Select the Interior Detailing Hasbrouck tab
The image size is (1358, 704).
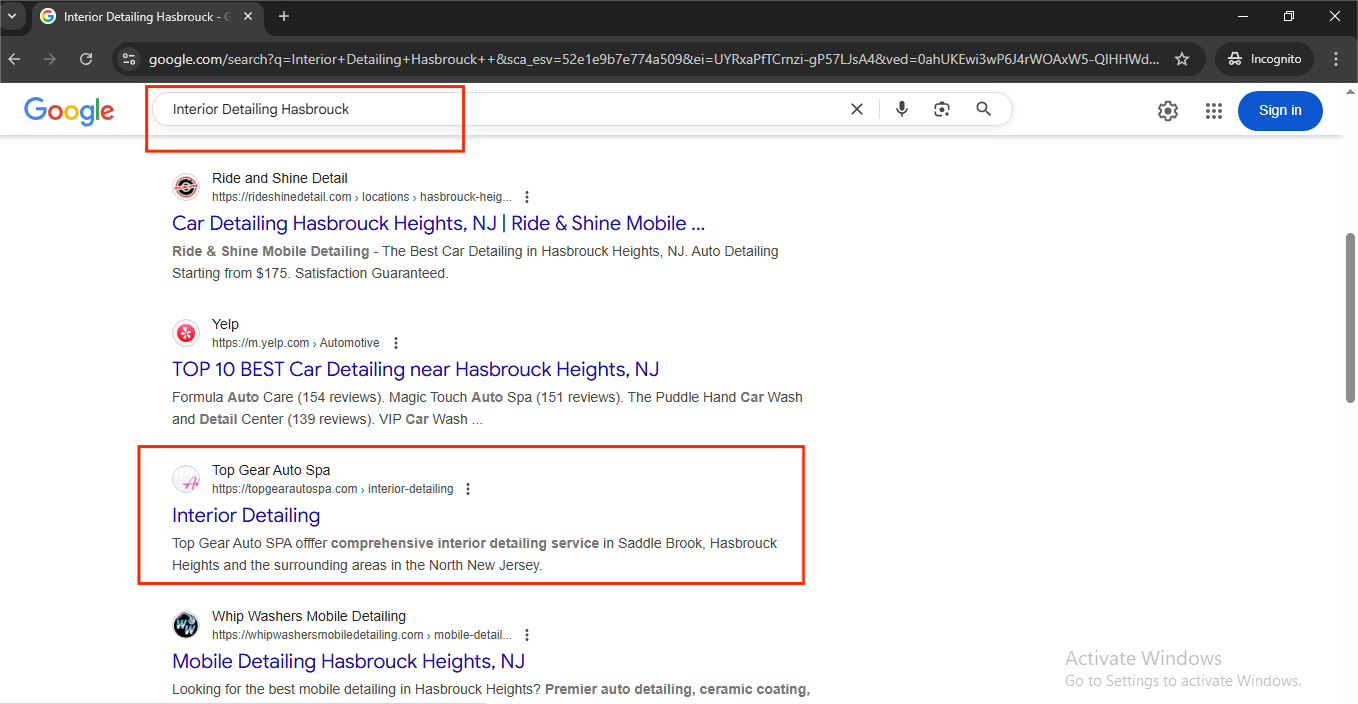click(x=140, y=16)
